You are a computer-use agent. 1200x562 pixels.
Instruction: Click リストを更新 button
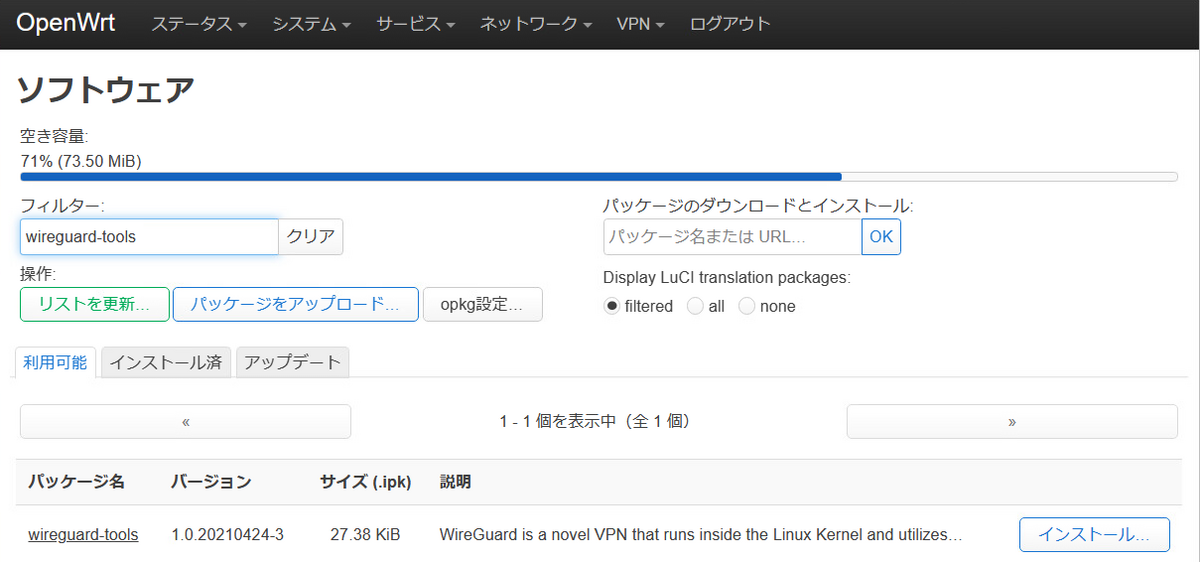click(94, 305)
